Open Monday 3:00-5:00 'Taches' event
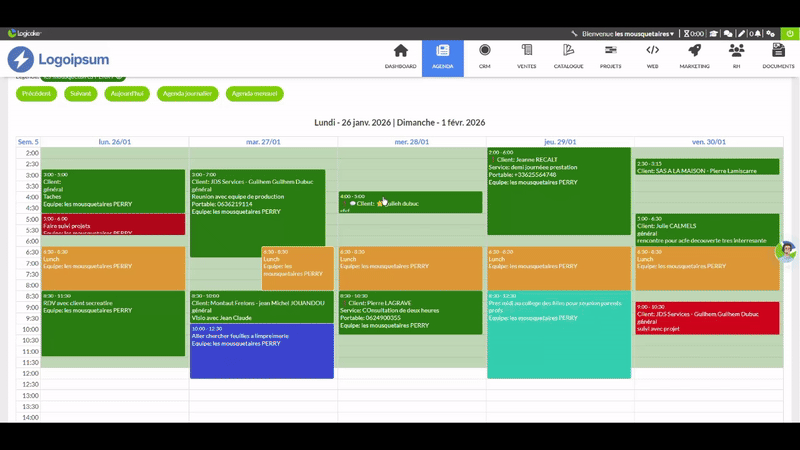The width and height of the screenshot is (800, 450). tap(113, 191)
